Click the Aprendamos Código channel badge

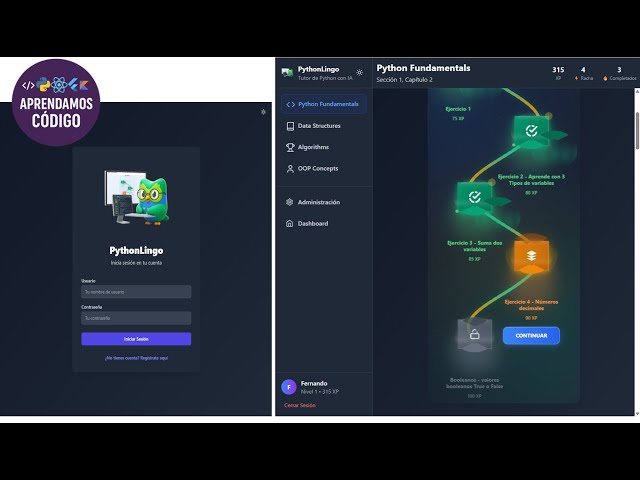pos(56,103)
